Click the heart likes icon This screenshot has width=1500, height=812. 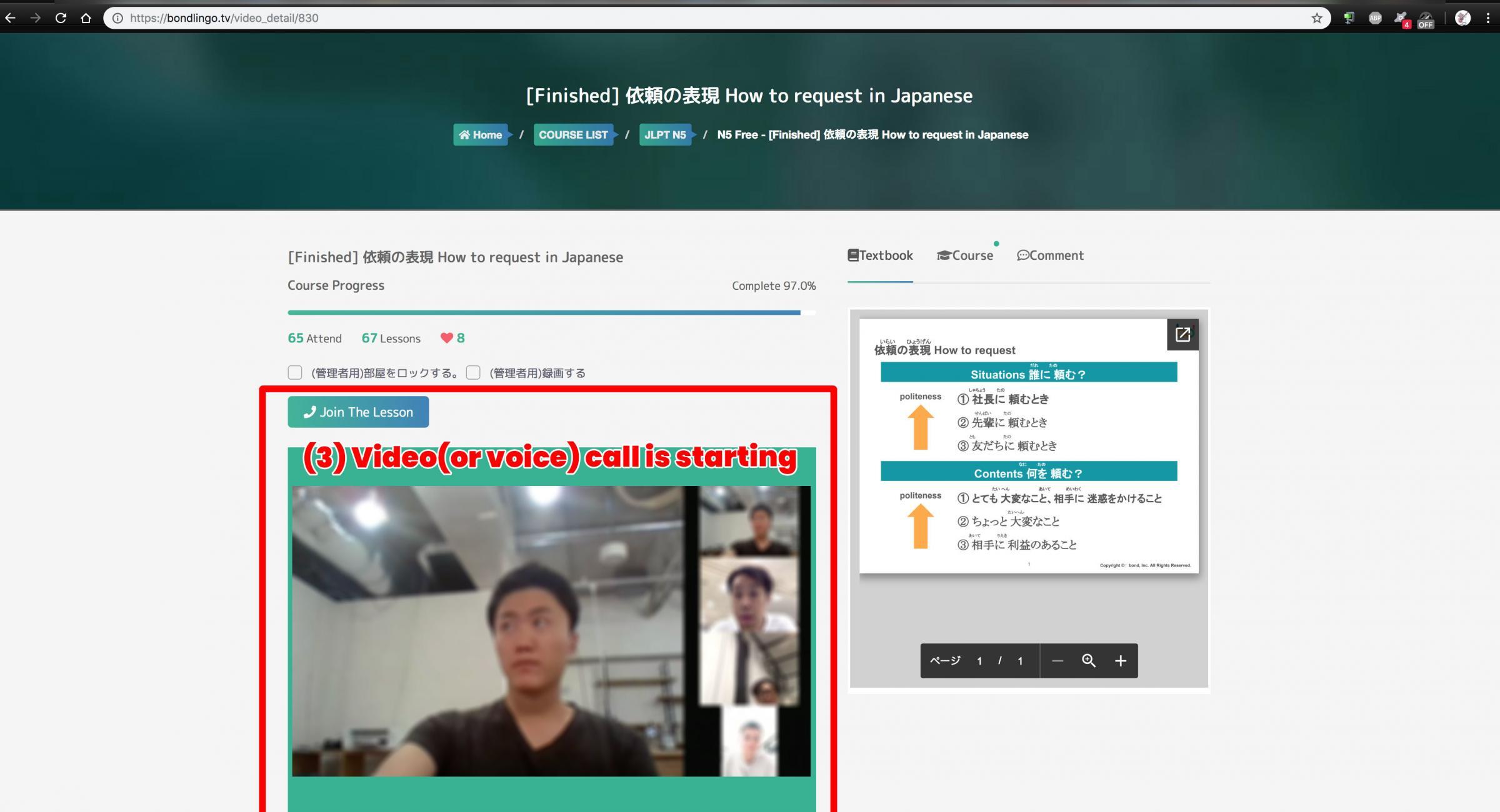point(446,338)
